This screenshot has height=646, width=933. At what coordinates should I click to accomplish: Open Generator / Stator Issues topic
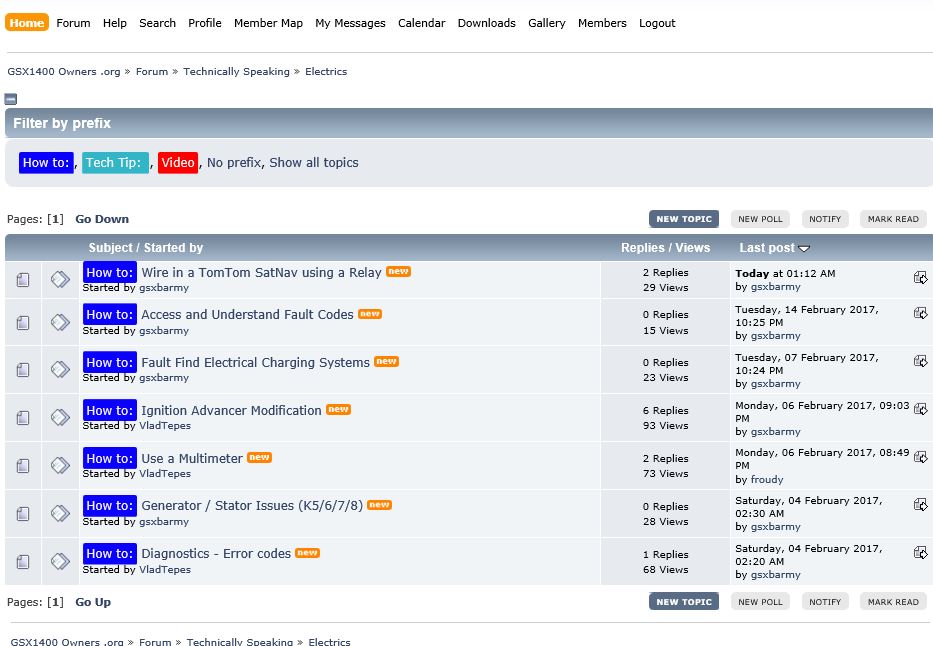point(252,506)
